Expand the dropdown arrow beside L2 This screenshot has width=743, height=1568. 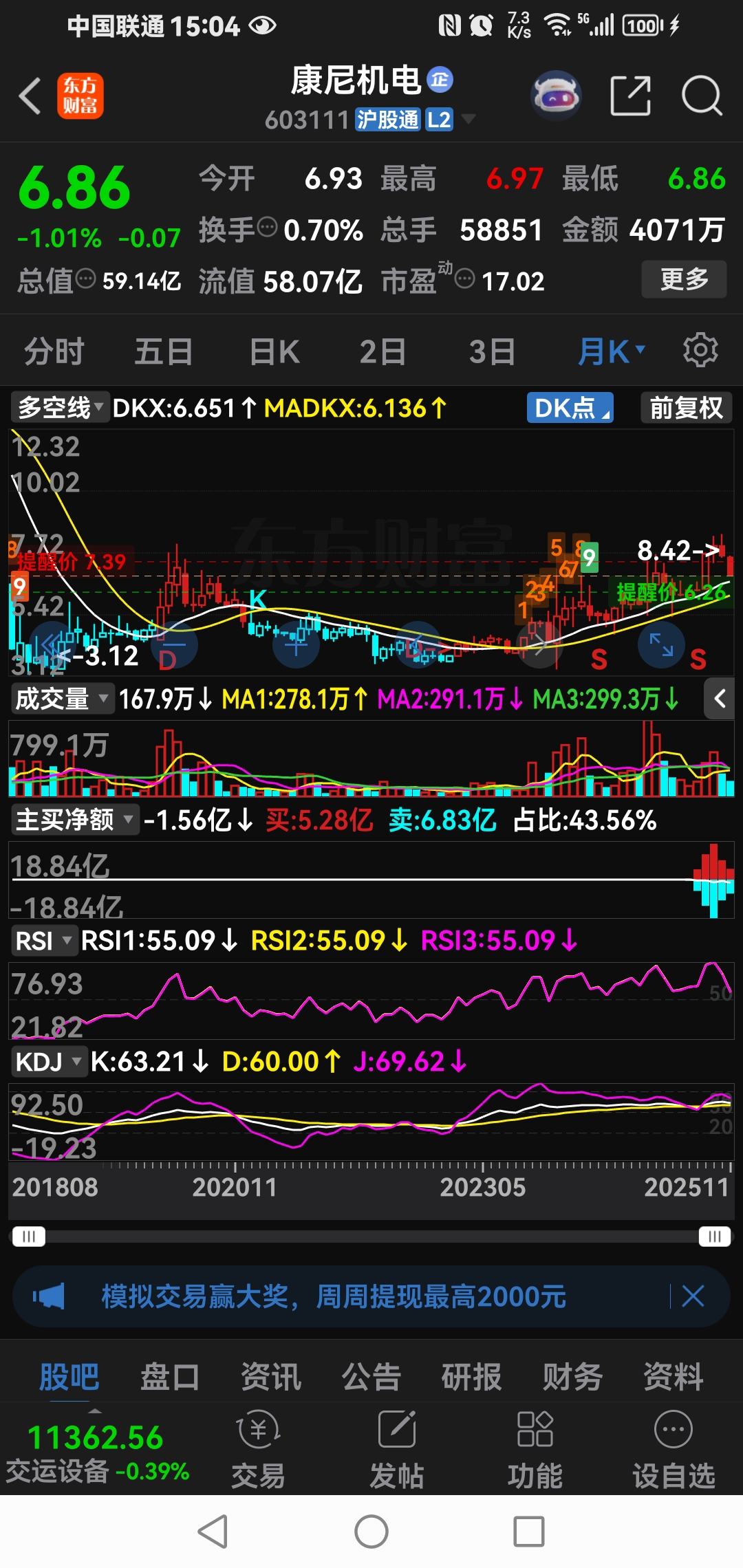(x=469, y=119)
